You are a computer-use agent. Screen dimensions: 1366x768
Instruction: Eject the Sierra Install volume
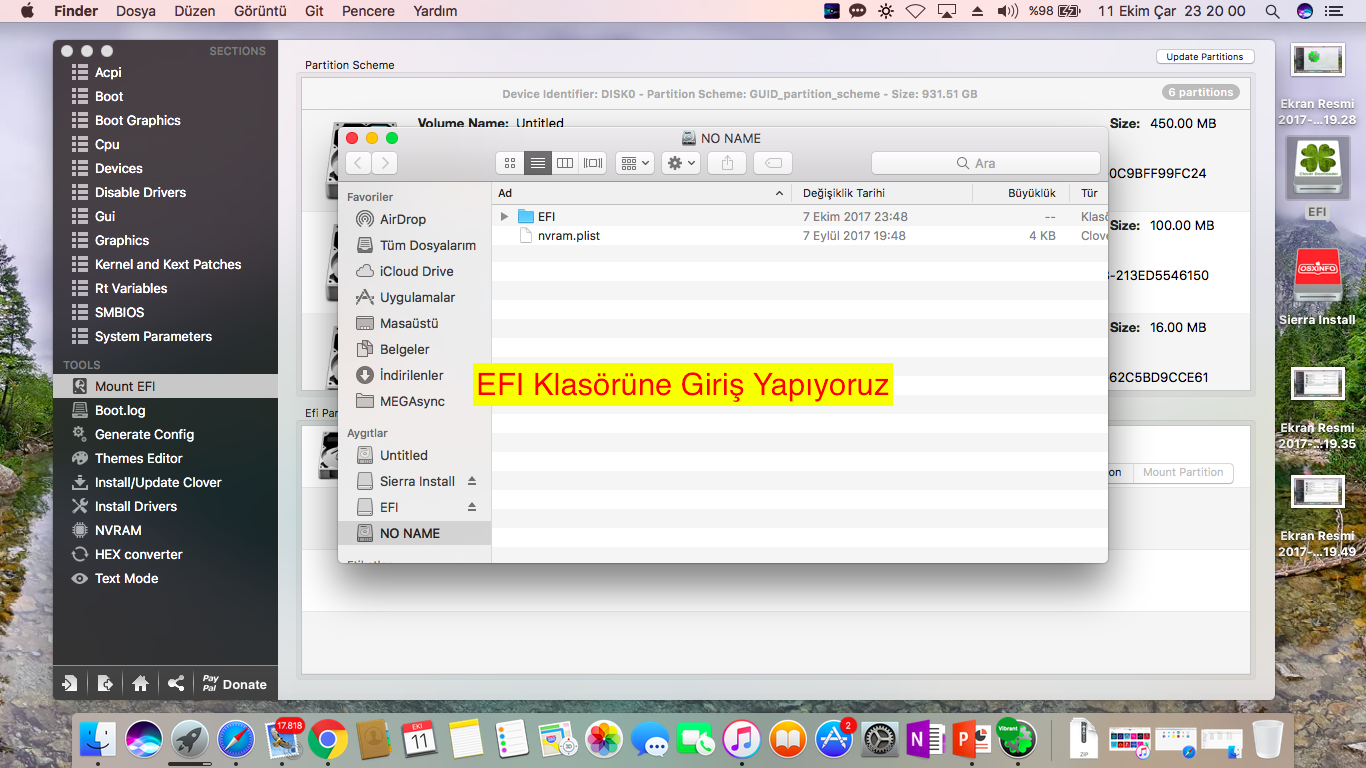(472, 481)
